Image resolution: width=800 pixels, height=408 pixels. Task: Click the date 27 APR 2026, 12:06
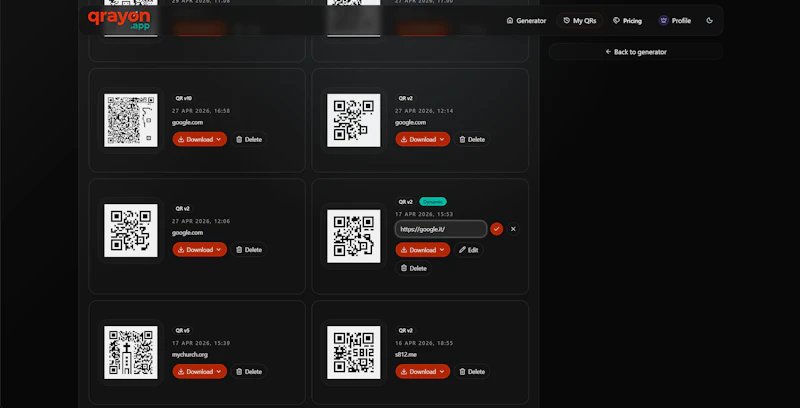click(x=201, y=221)
